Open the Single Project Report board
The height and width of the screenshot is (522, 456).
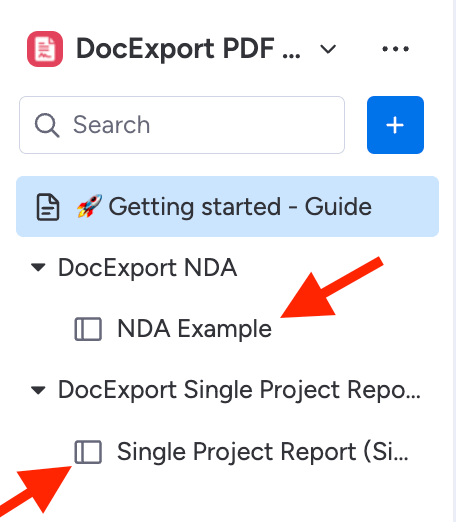click(x=263, y=452)
